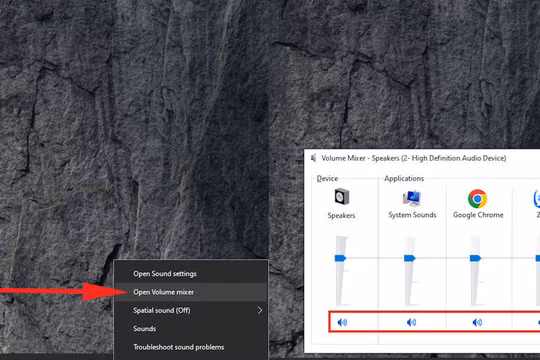Screen dimensions: 540x360
Task: Open the Device dropdown label
Action: pos(327,178)
